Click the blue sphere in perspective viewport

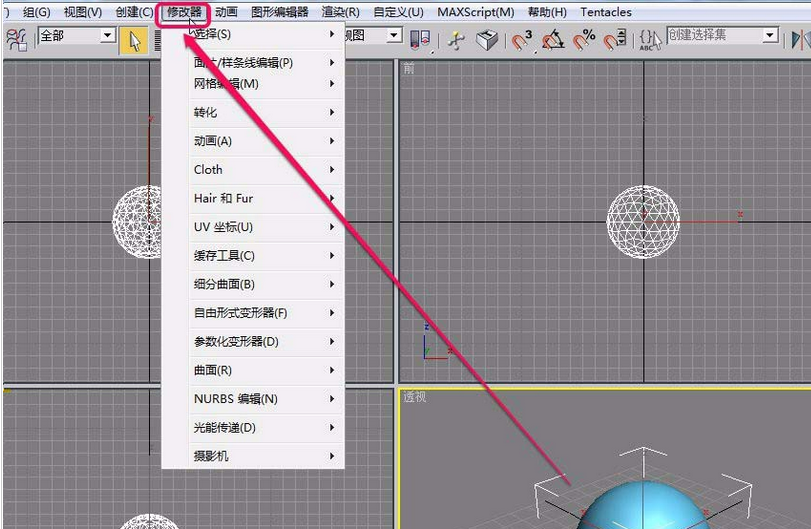click(x=640, y=510)
